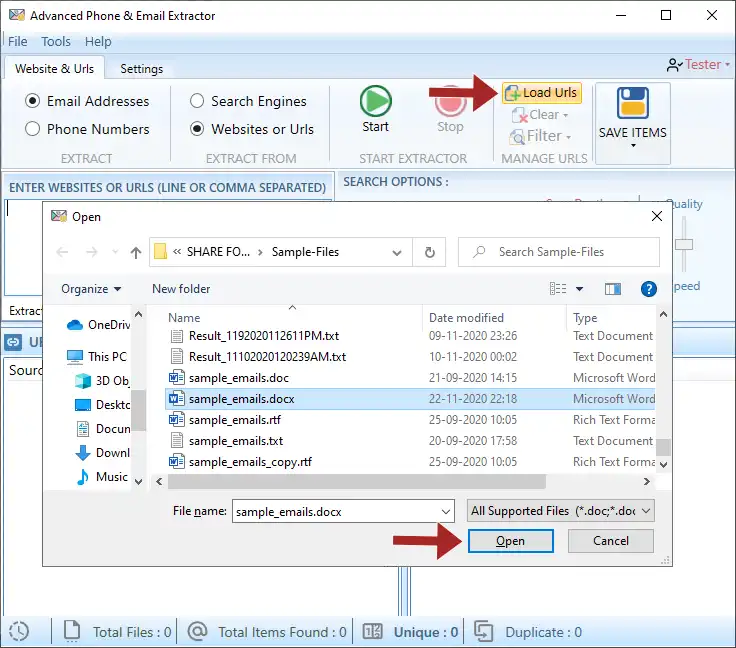Open 3D Objects folder in sidebar
Image resolution: width=736 pixels, height=648 pixels.
pyautogui.click(x=102, y=381)
